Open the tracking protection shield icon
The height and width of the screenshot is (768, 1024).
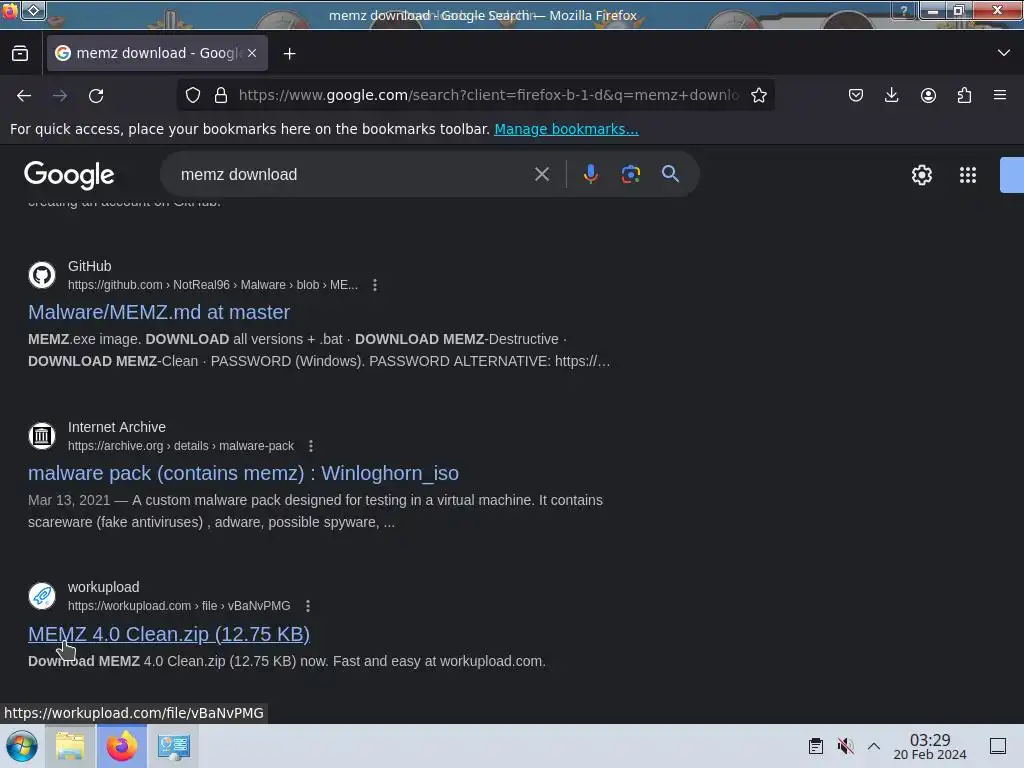[x=193, y=95]
